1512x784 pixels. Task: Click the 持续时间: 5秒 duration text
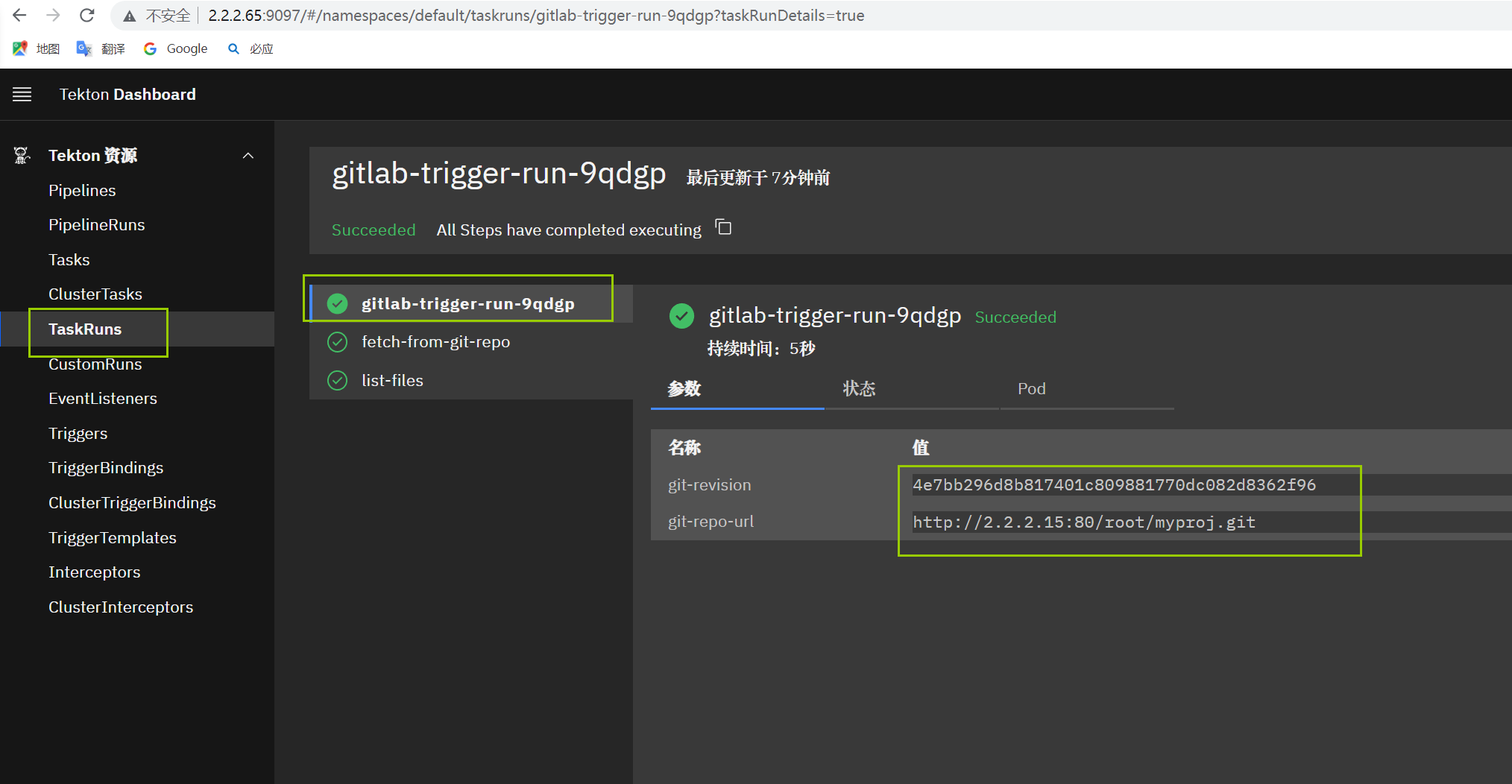761,349
